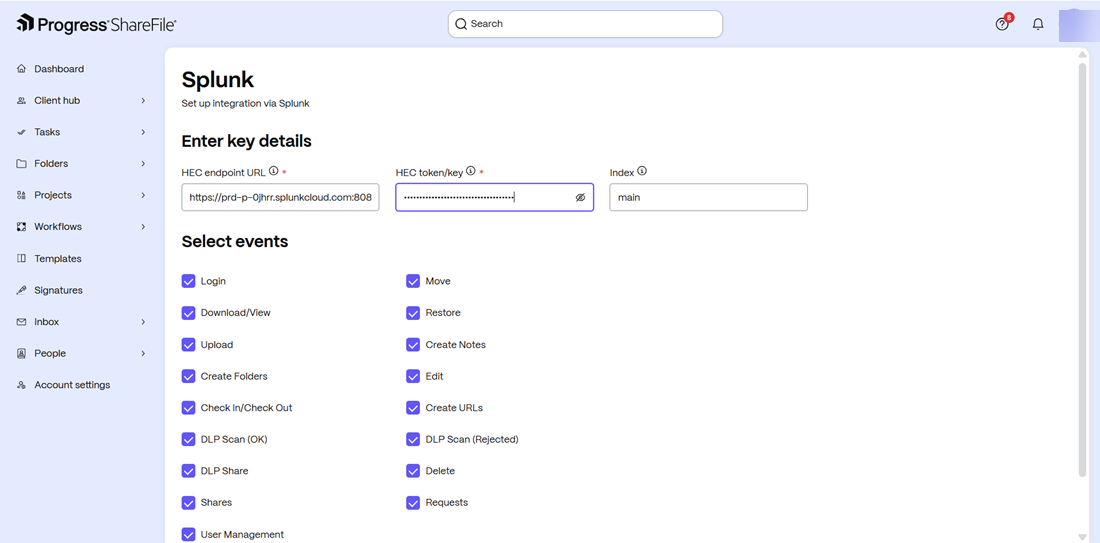Click the Workflows icon in sidebar

click(21, 227)
